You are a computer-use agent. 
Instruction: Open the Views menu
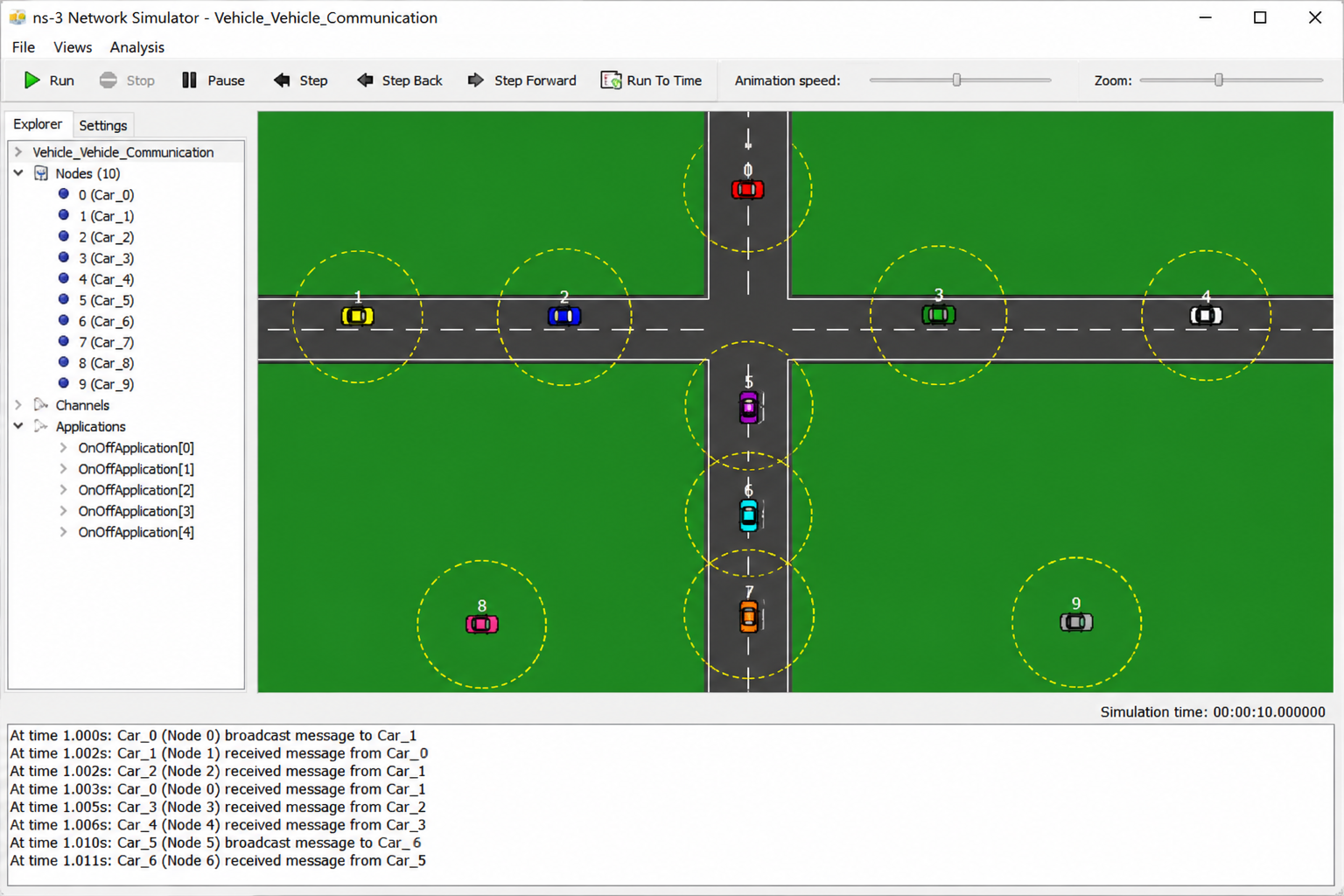click(73, 47)
